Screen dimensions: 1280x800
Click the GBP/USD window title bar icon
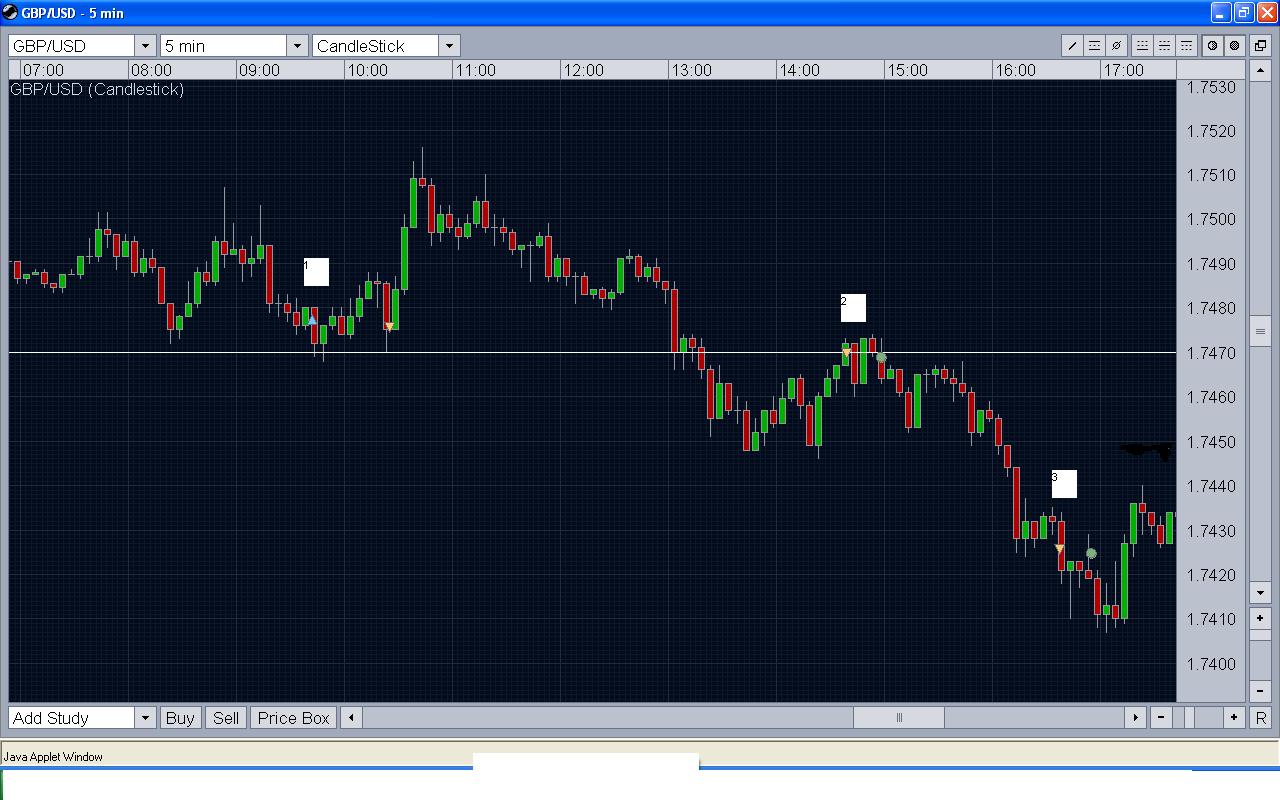point(11,13)
